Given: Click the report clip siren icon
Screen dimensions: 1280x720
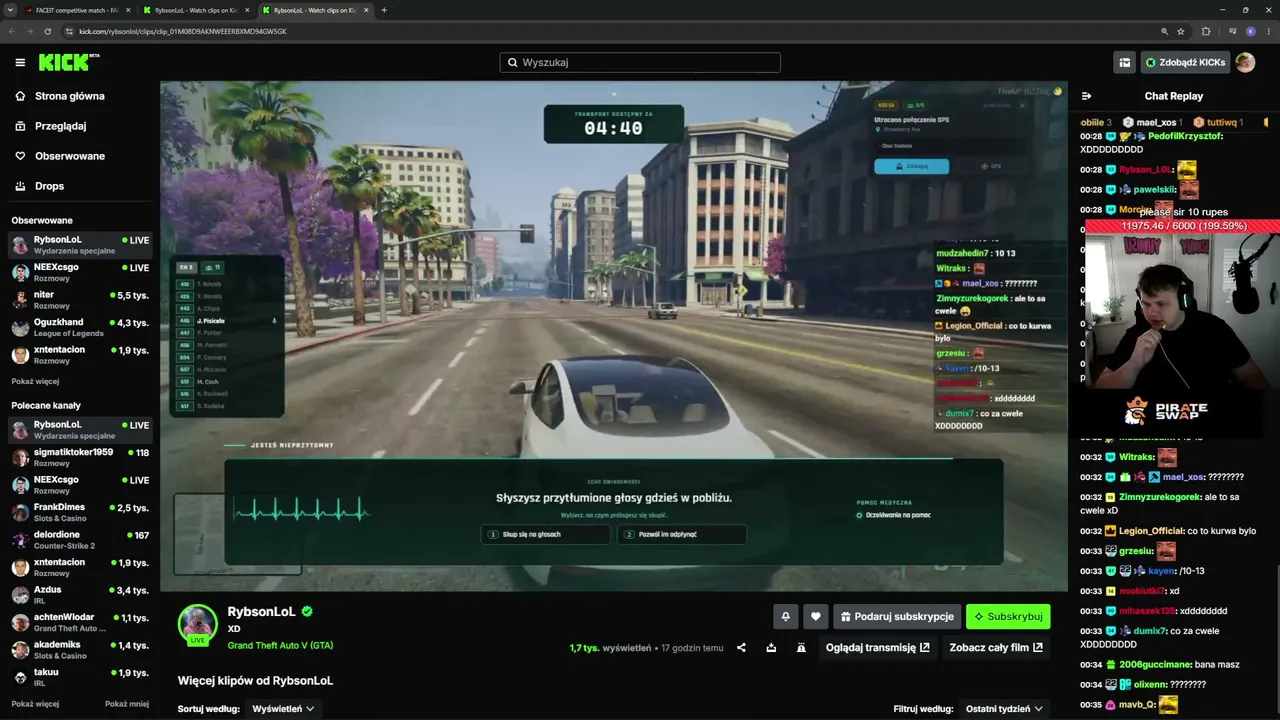Looking at the screenshot, I should point(801,648).
